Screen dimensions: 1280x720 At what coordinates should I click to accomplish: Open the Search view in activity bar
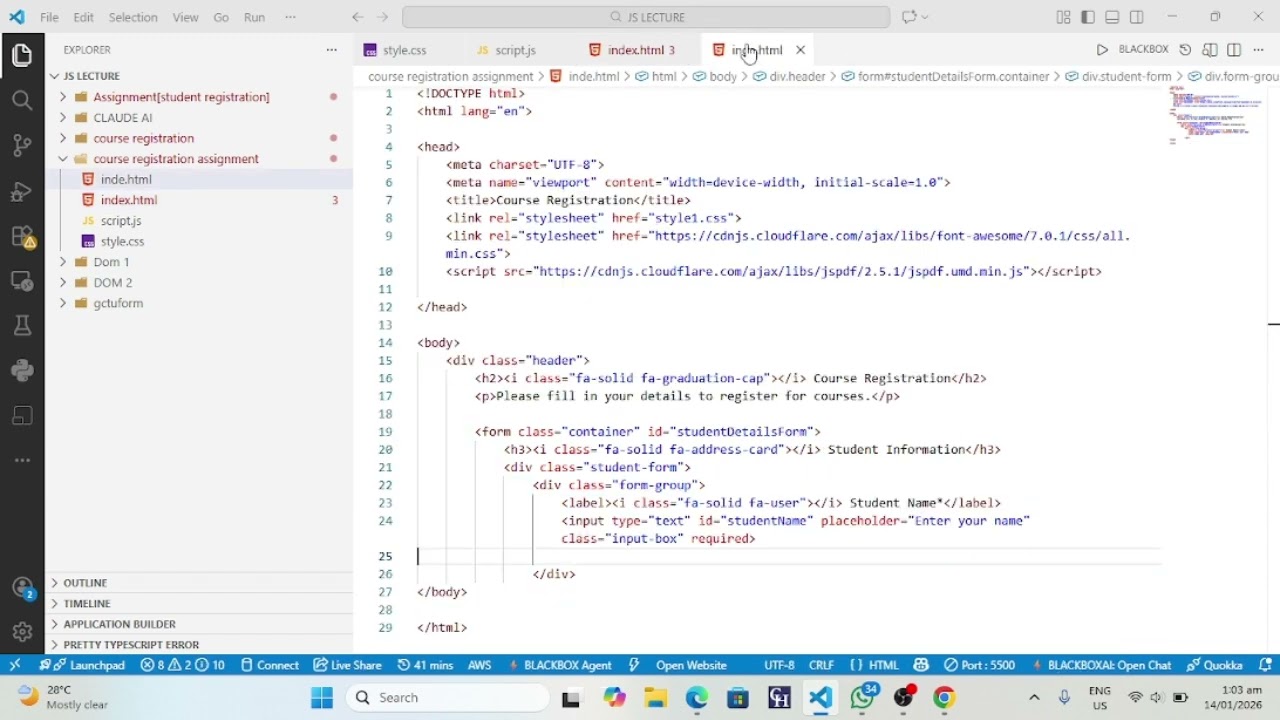pyautogui.click(x=22, y=100)
